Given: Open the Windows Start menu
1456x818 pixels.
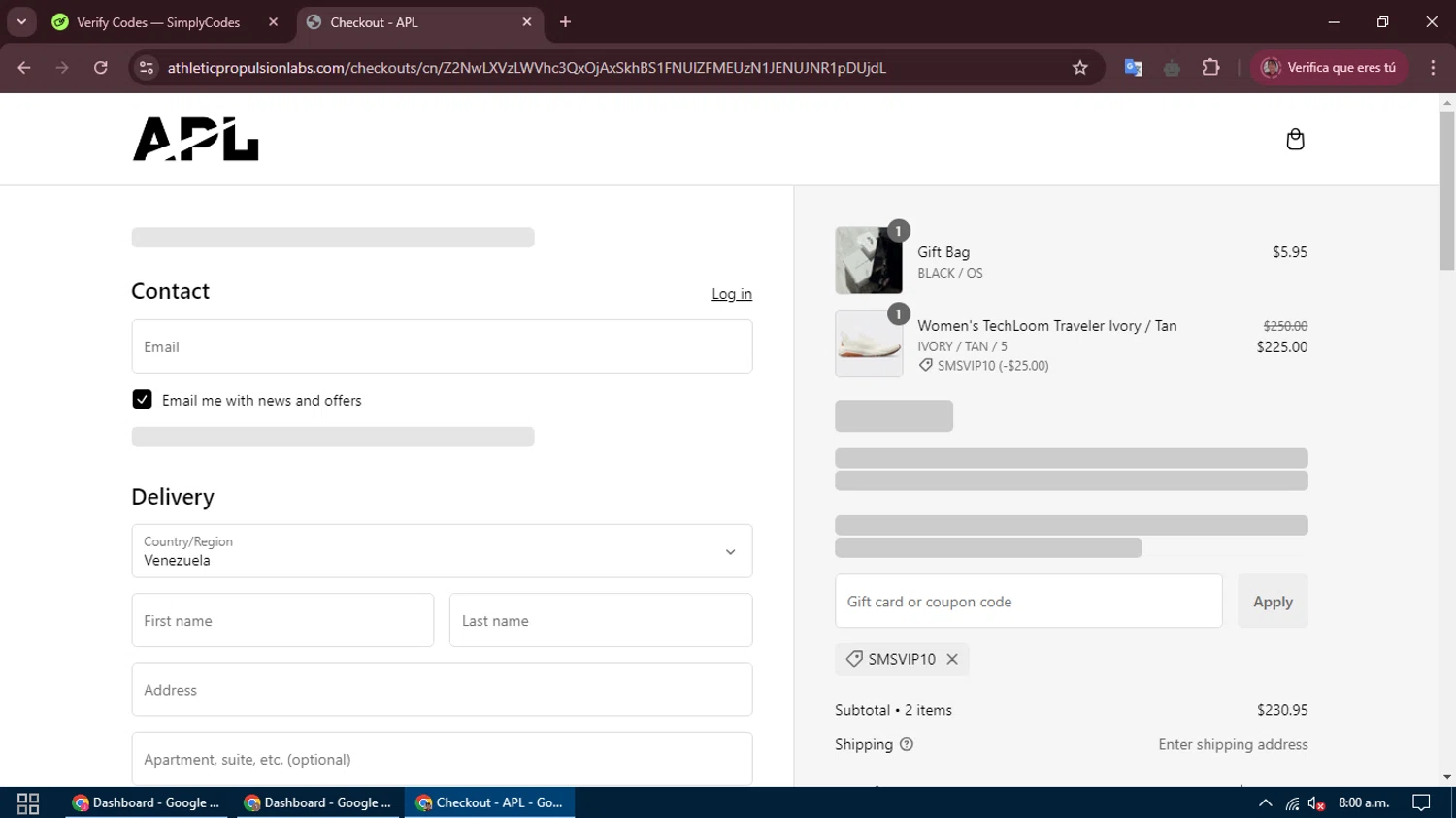Looking at the screenshot, I should [28, 802].
